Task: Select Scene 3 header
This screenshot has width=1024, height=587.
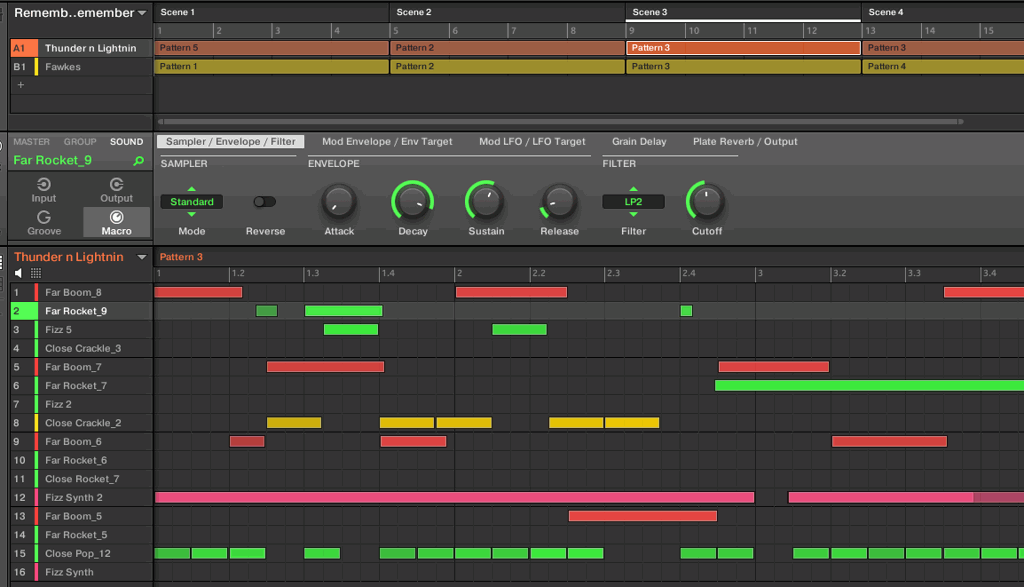Action: tap(743, 12)
